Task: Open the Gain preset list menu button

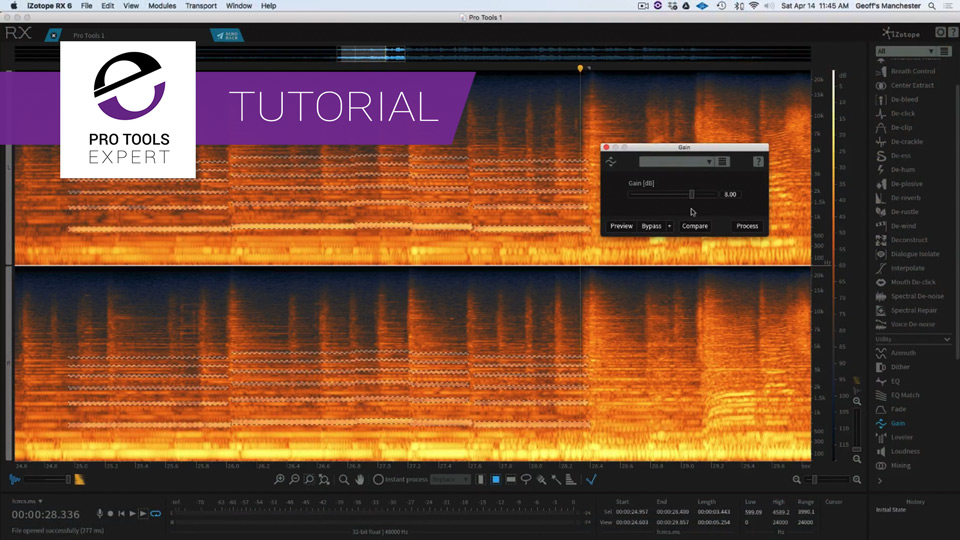Action: (x=722, y=162)
